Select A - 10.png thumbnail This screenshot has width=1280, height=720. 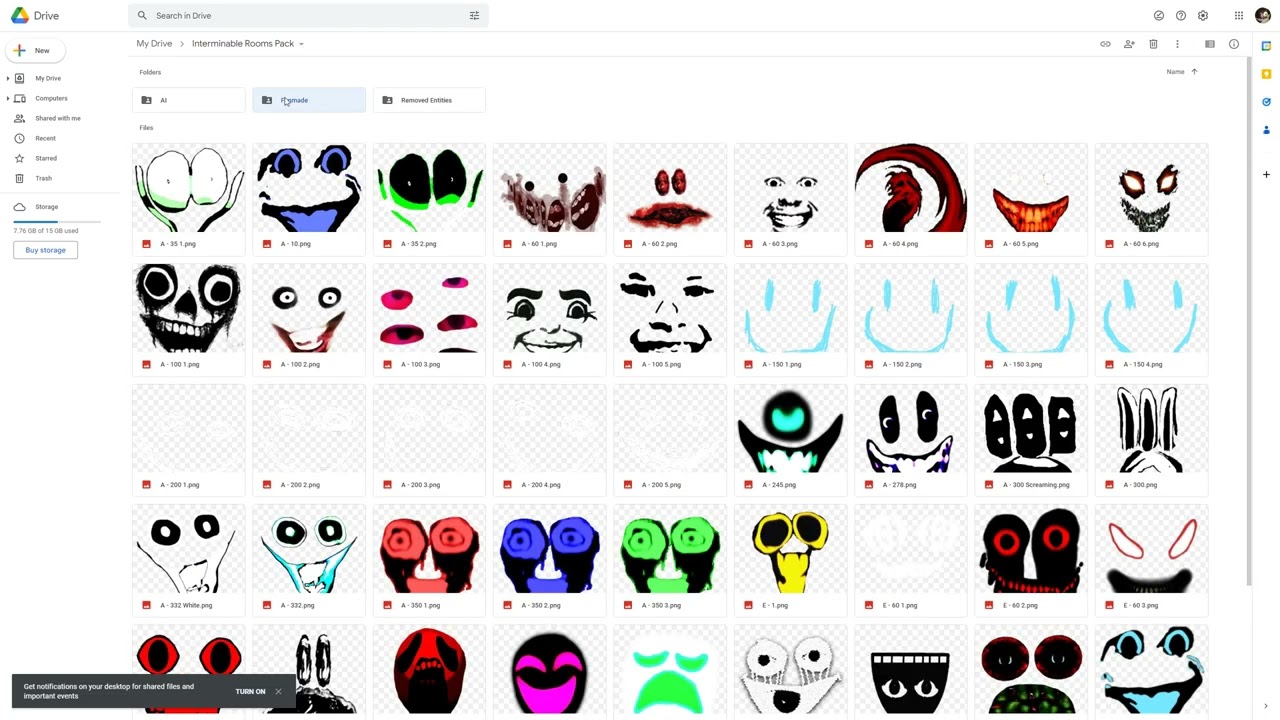point(309,188)
